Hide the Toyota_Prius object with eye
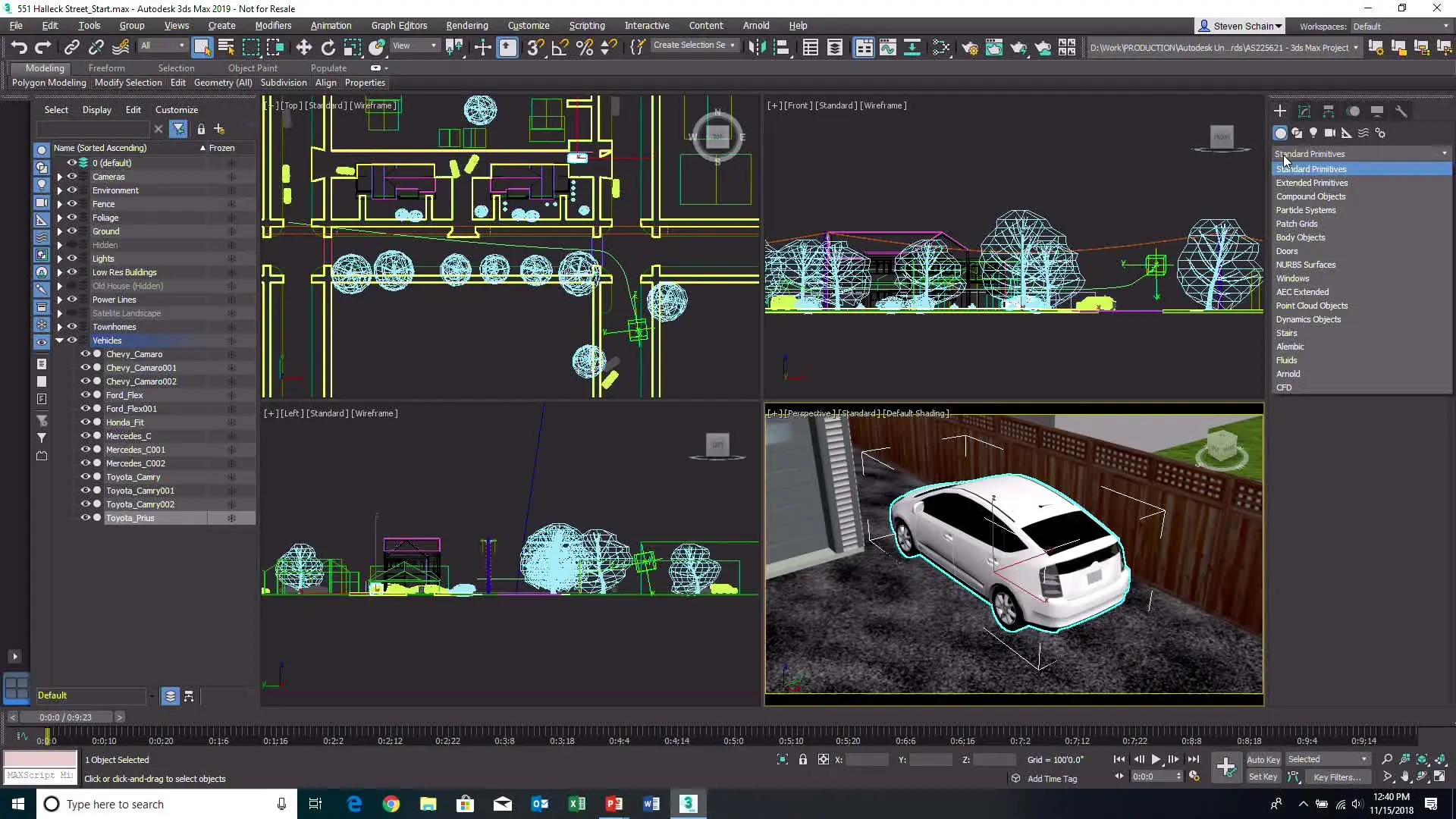This screenshot has height=819, width=1456. [x=85, y=518]
